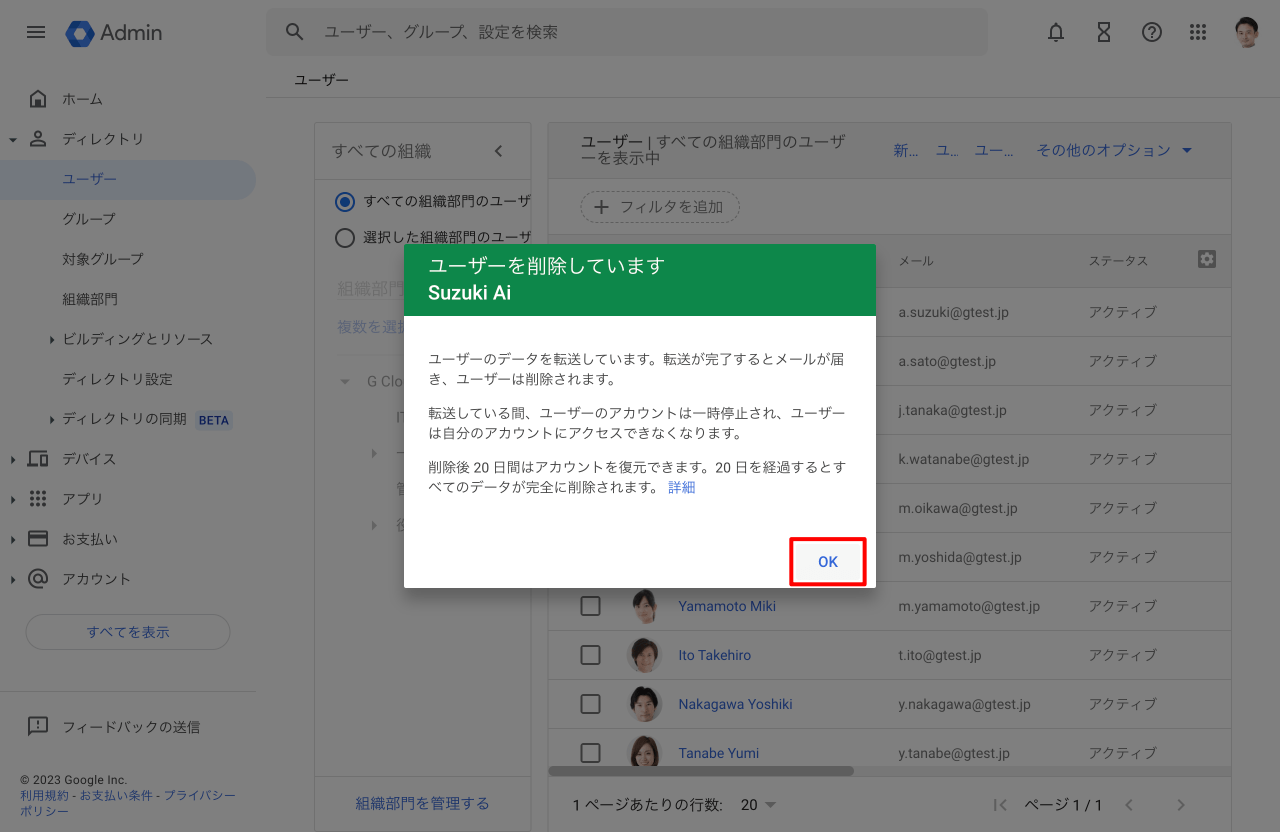Expand the アカウント section arrow
The height and width of the screenshot is (832, 1280).
[x=13, y=580]
